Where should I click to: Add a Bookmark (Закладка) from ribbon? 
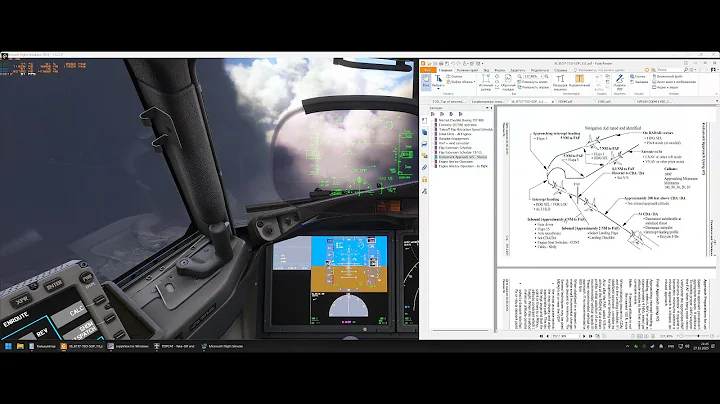639,82
